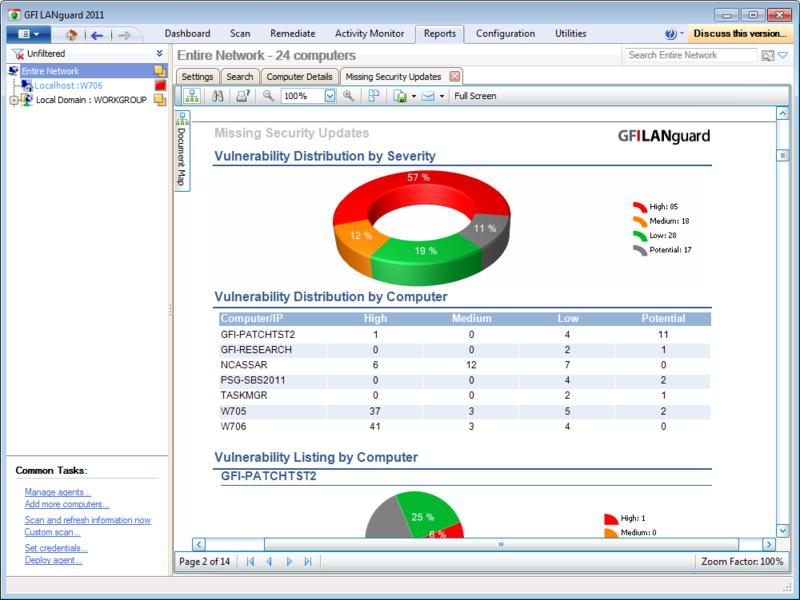Open the Computer Details tab
Image resolution: width=800 pixels, height=600 pixels.
(299, 77)
